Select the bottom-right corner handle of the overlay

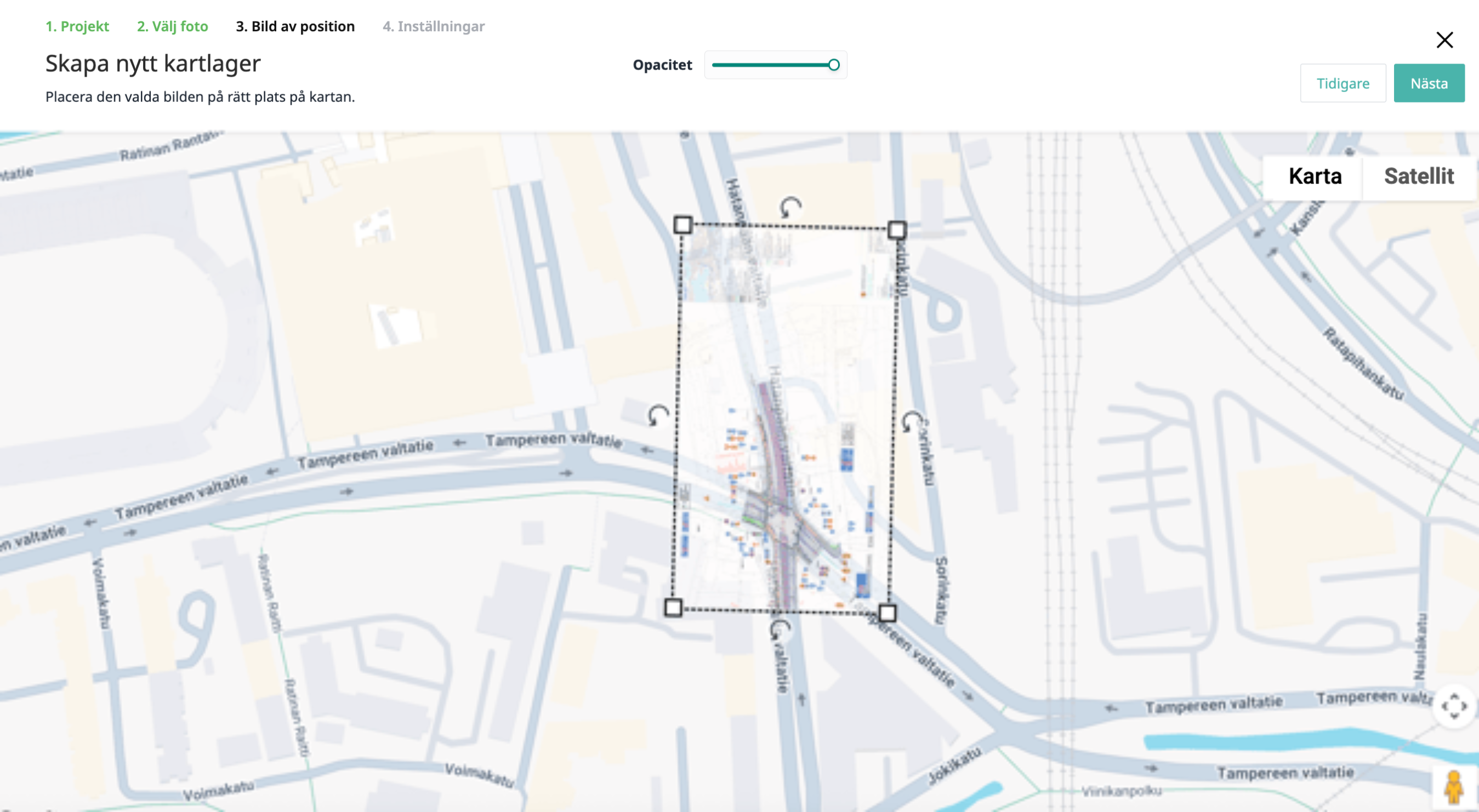click(887, 613)
